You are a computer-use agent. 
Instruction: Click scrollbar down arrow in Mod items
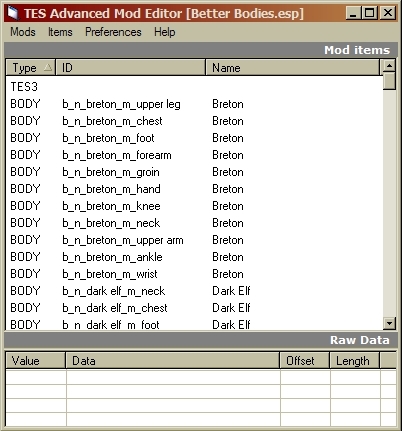(389, 323)
